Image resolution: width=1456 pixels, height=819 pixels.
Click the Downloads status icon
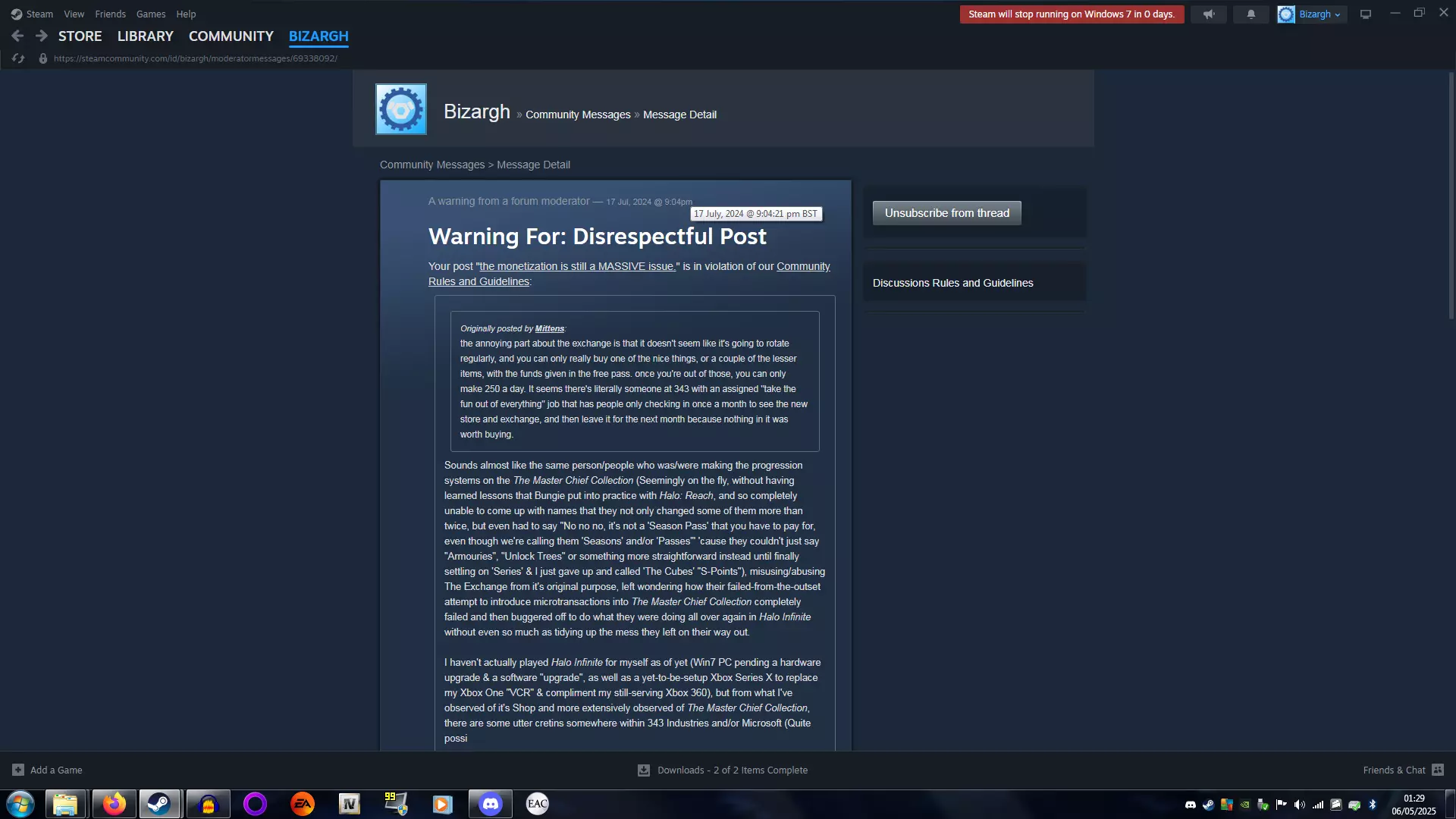point(644,770)
